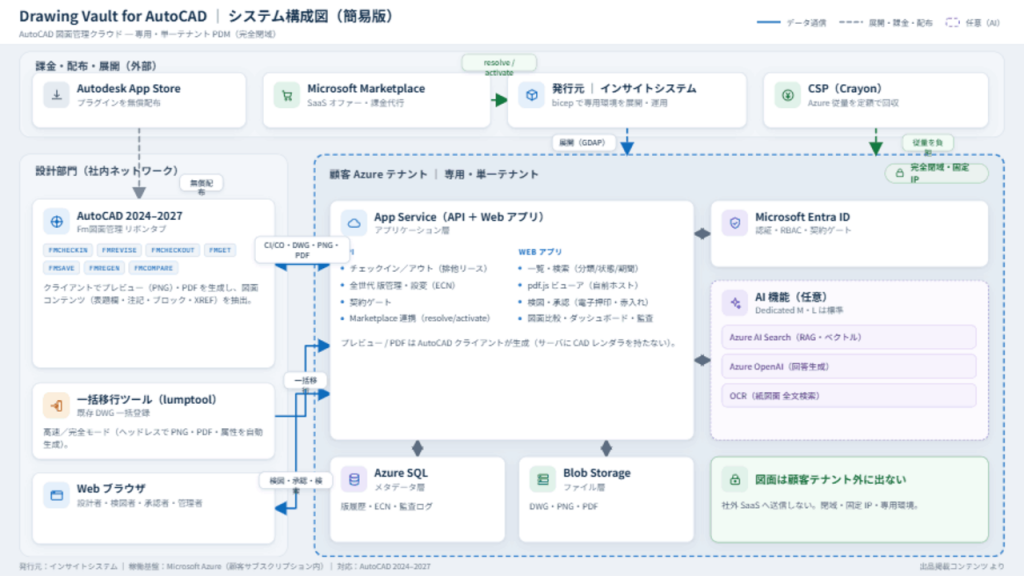Click the lock icon beside 図面は顧客テナント外に出ない
Viewport: 1024px width, 576px height.
coord(735,479)
